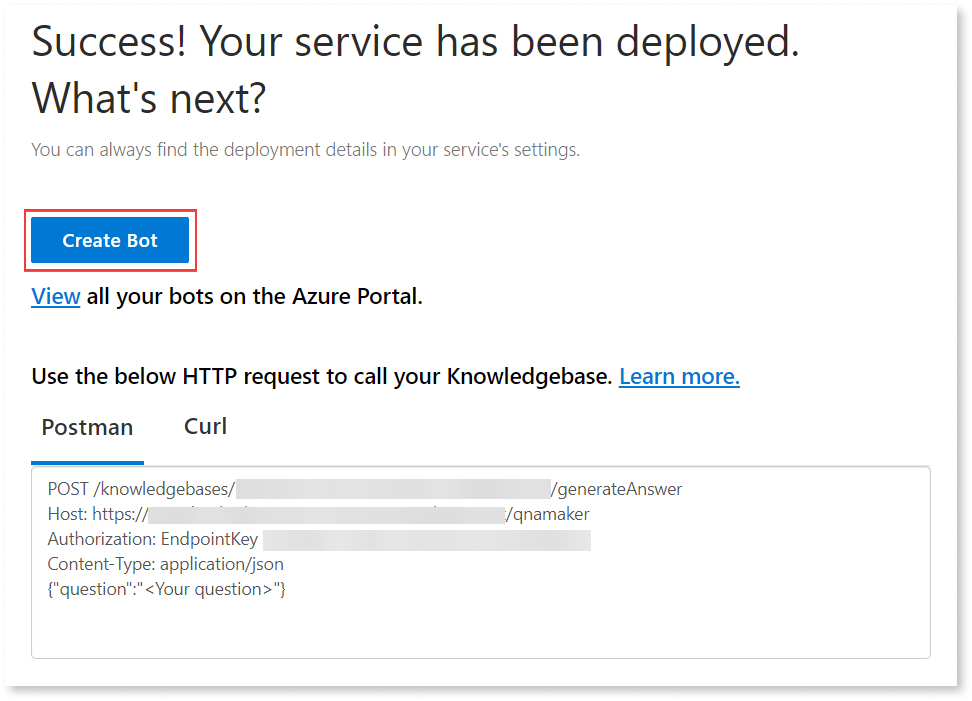Viewport: 972px width, 701px height.
Task: Select the Content-Type application/json line
Action: [165, 563]
